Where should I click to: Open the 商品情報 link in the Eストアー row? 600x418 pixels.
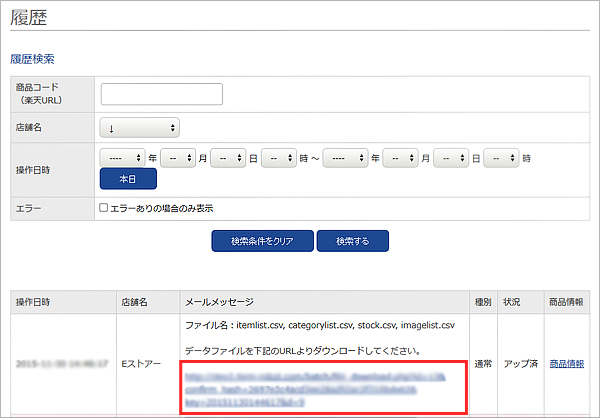point(567,365)
